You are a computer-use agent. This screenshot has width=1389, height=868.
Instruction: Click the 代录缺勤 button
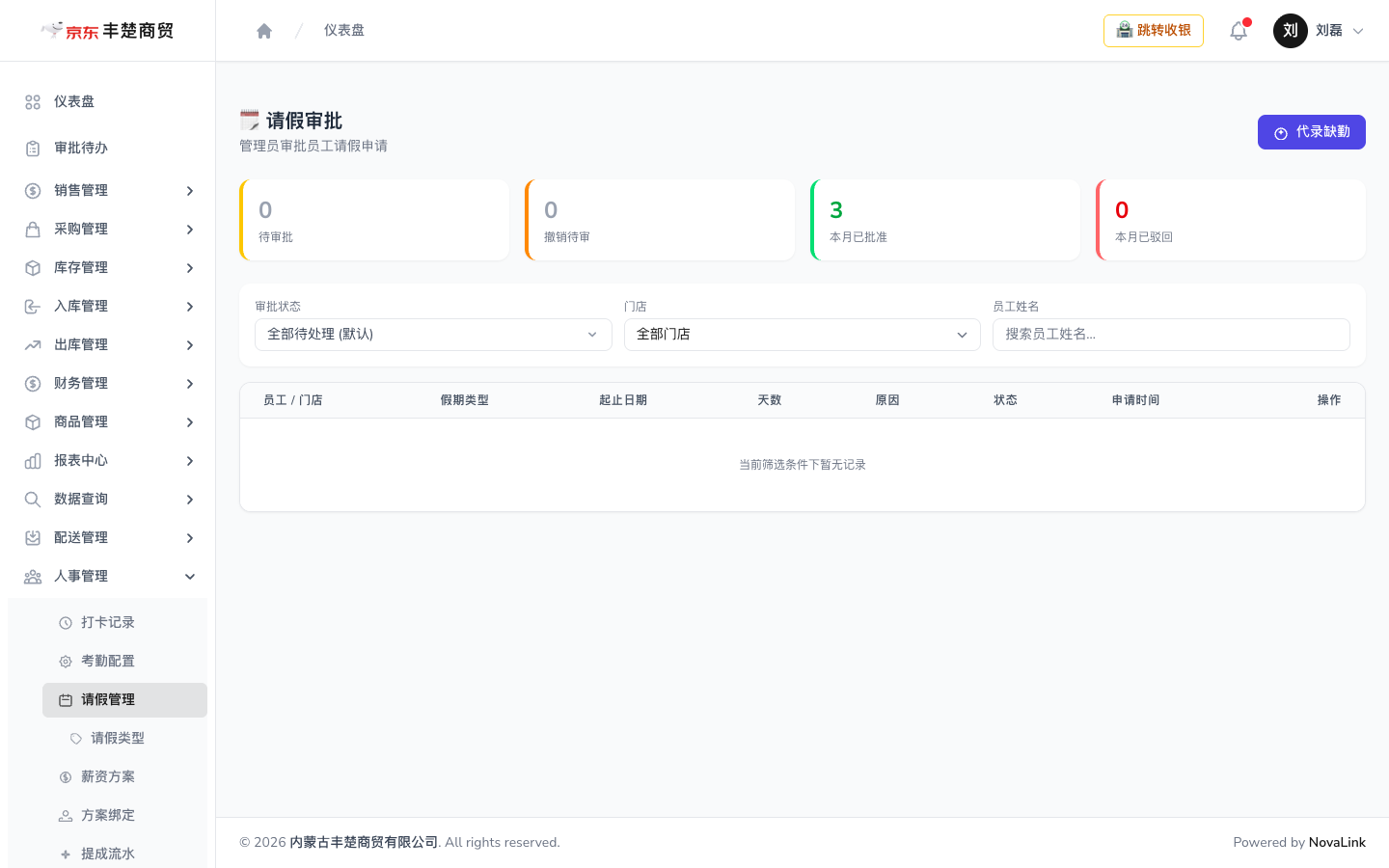point(1312,132)
